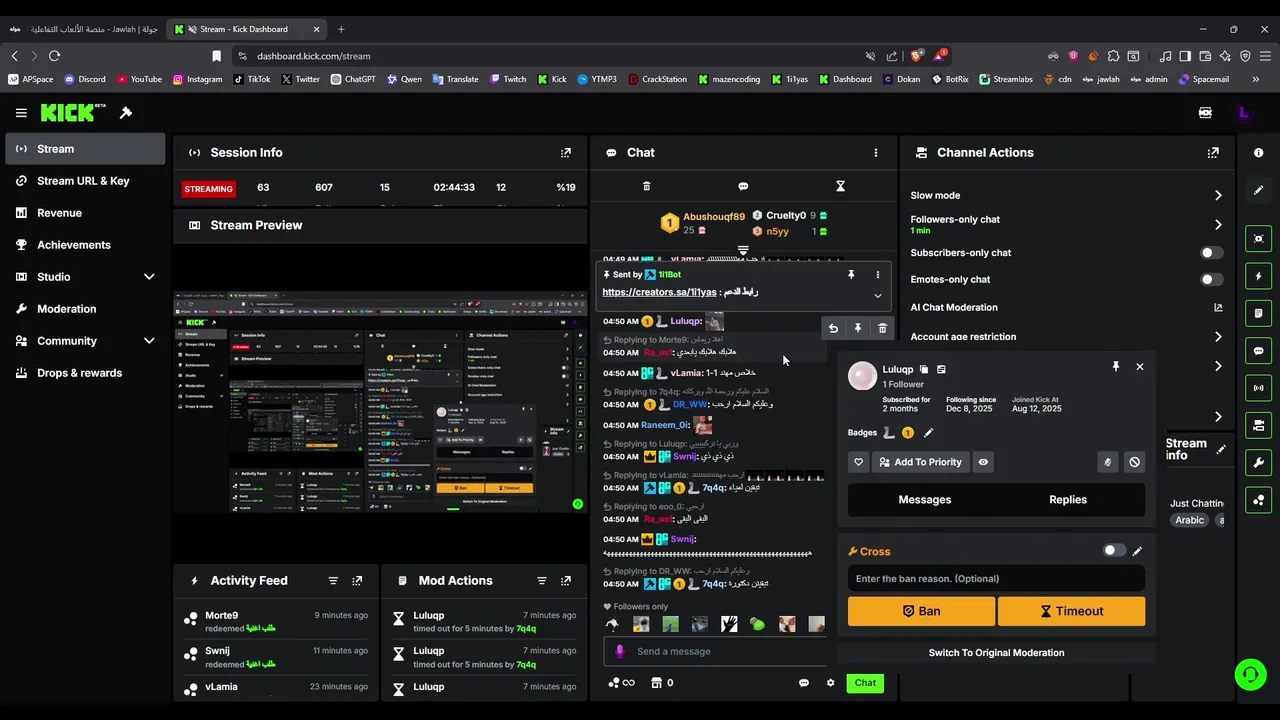Switch to Replies tab in user card

tap(1068, 500)
